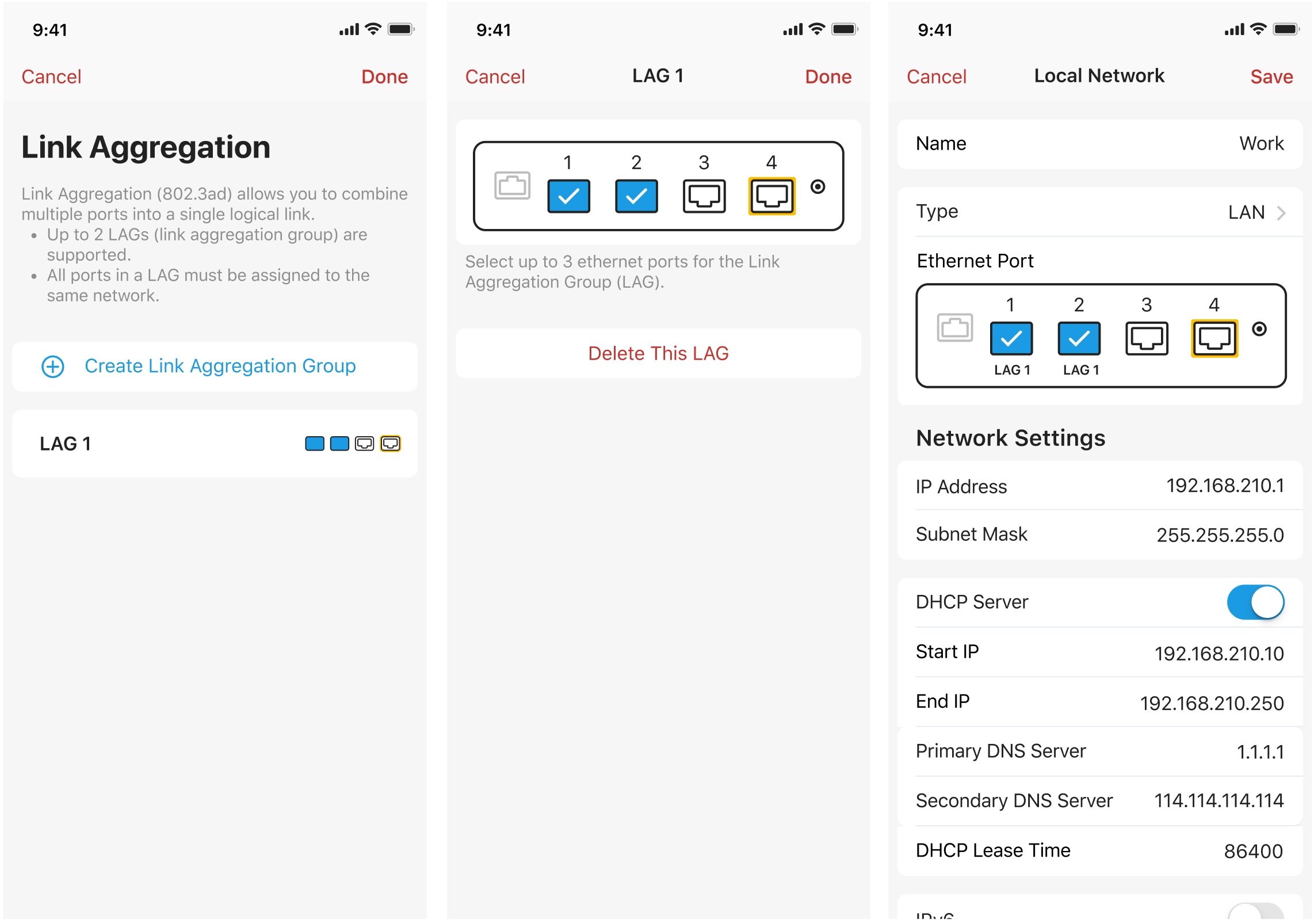Click the round reset dot in Local Network port diagram

tap(1259, 329)
